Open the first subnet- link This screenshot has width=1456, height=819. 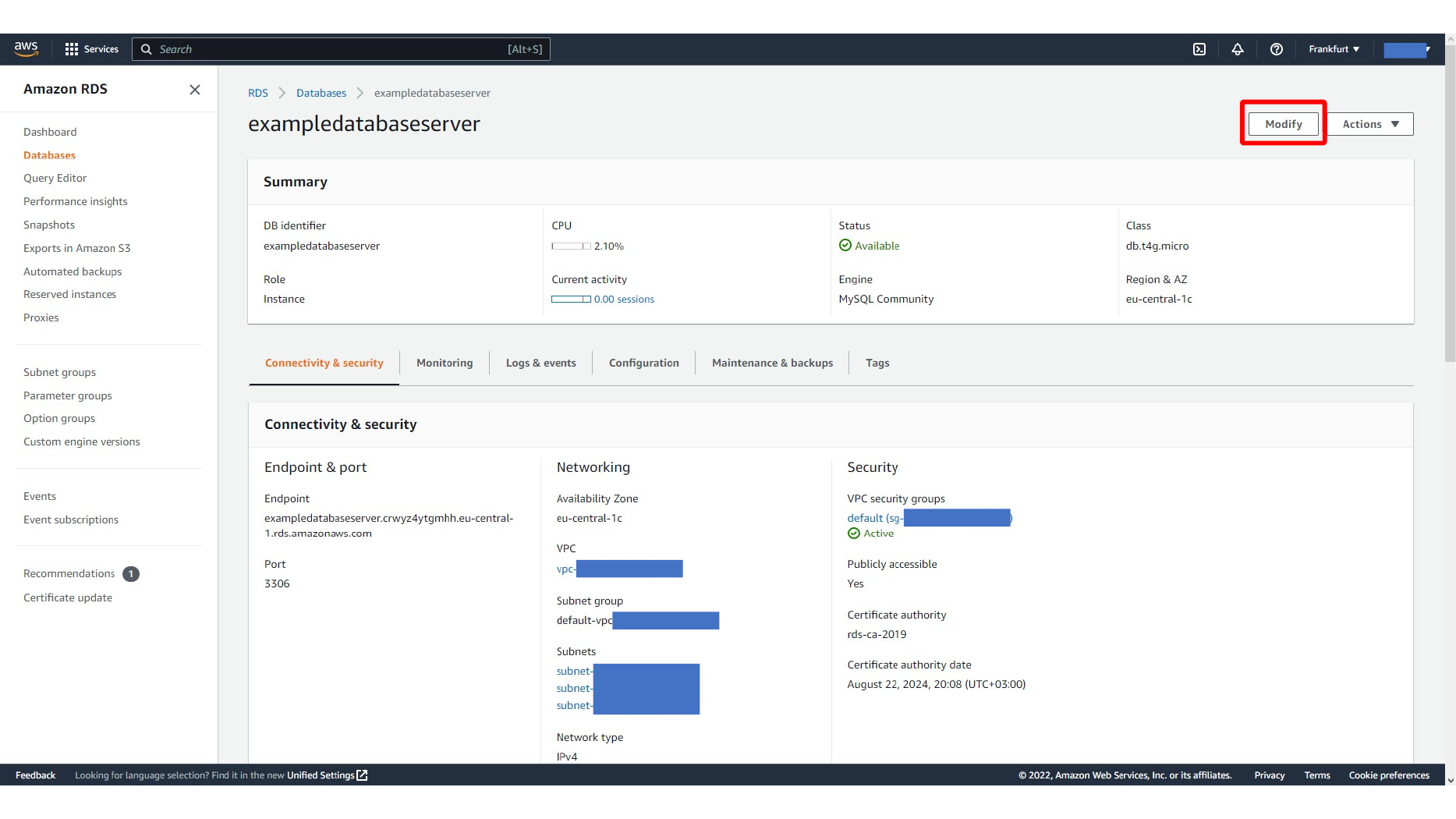tap(575, 671)
